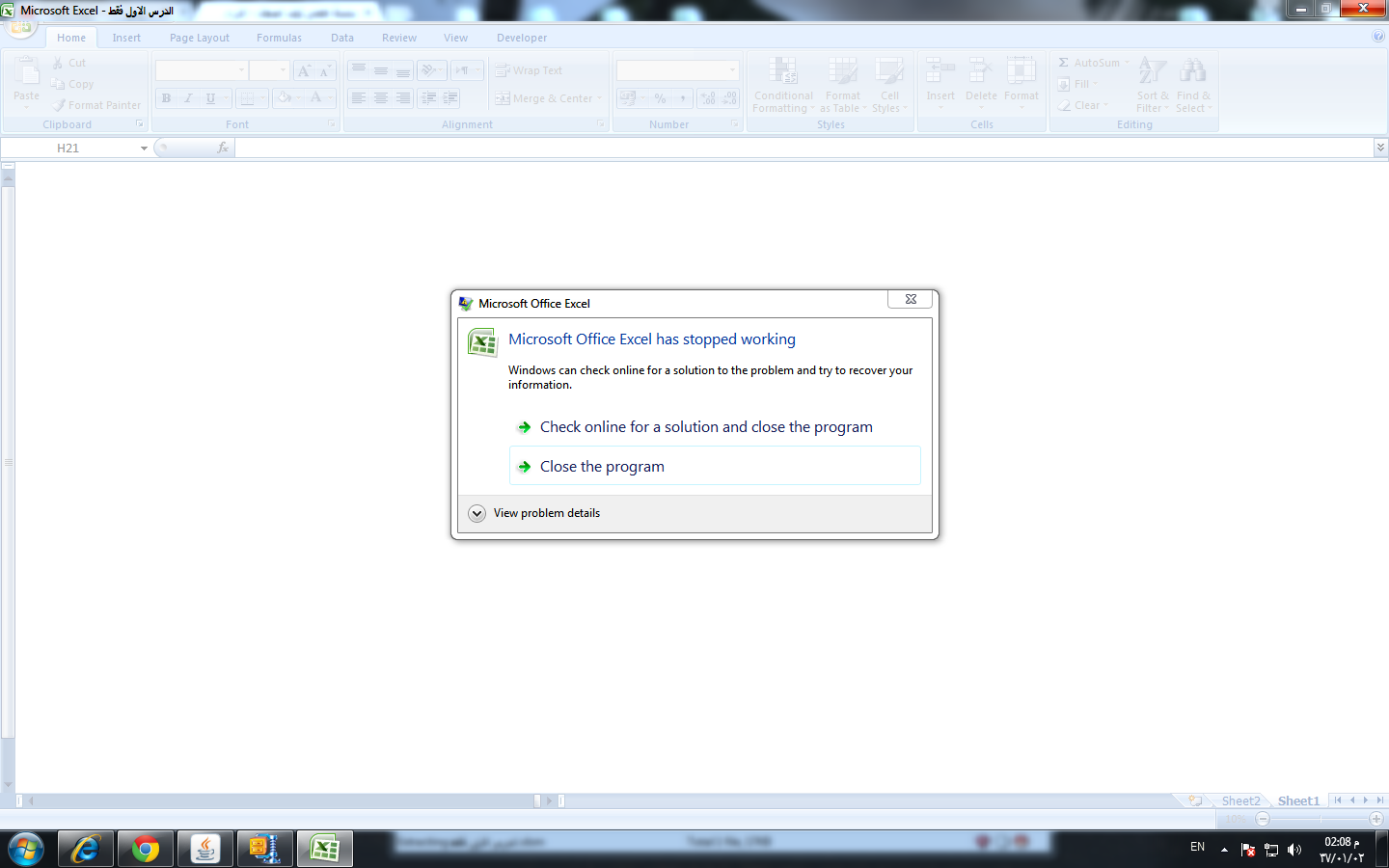The width and height of the screenshot is (1389, 868).
Task: Select the Sheet2 tab
Action: (x=1240, y=800)
